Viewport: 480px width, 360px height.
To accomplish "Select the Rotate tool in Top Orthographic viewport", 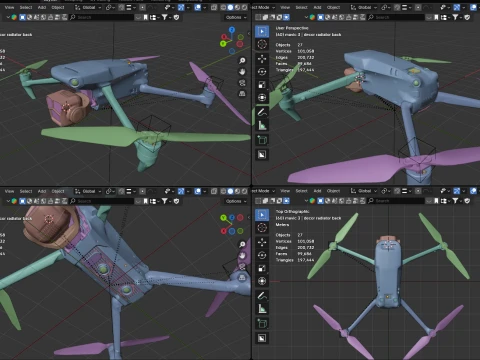I will tap(262, 255).
